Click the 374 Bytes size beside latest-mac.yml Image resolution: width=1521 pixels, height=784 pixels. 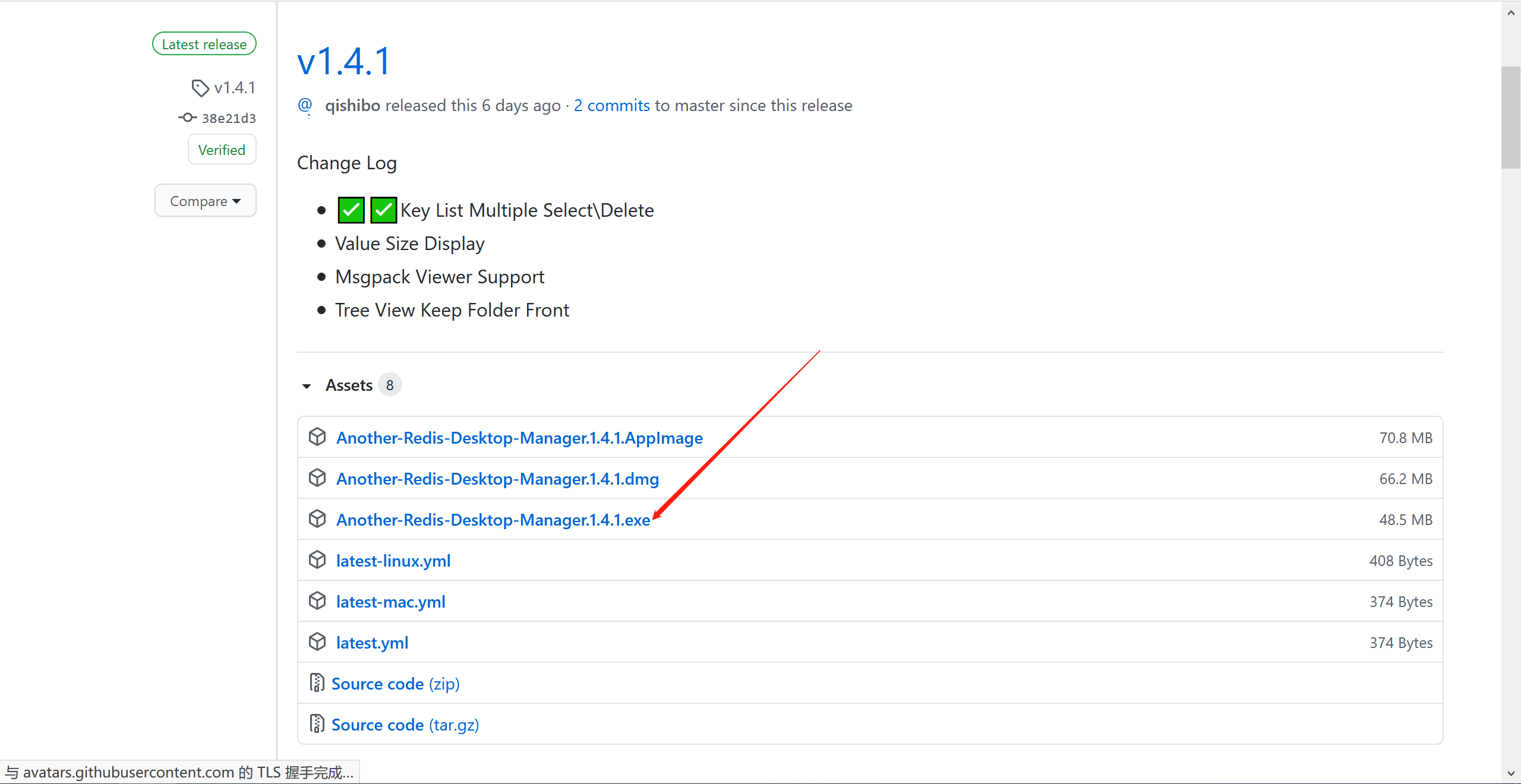coord(1401,602)
